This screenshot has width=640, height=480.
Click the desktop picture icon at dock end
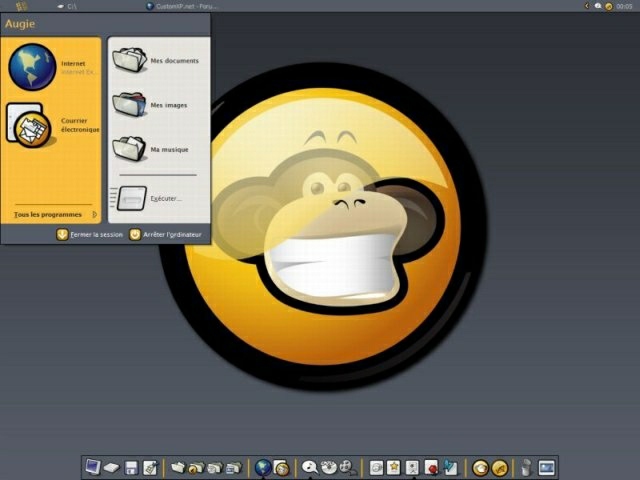[x=547, y=468]
